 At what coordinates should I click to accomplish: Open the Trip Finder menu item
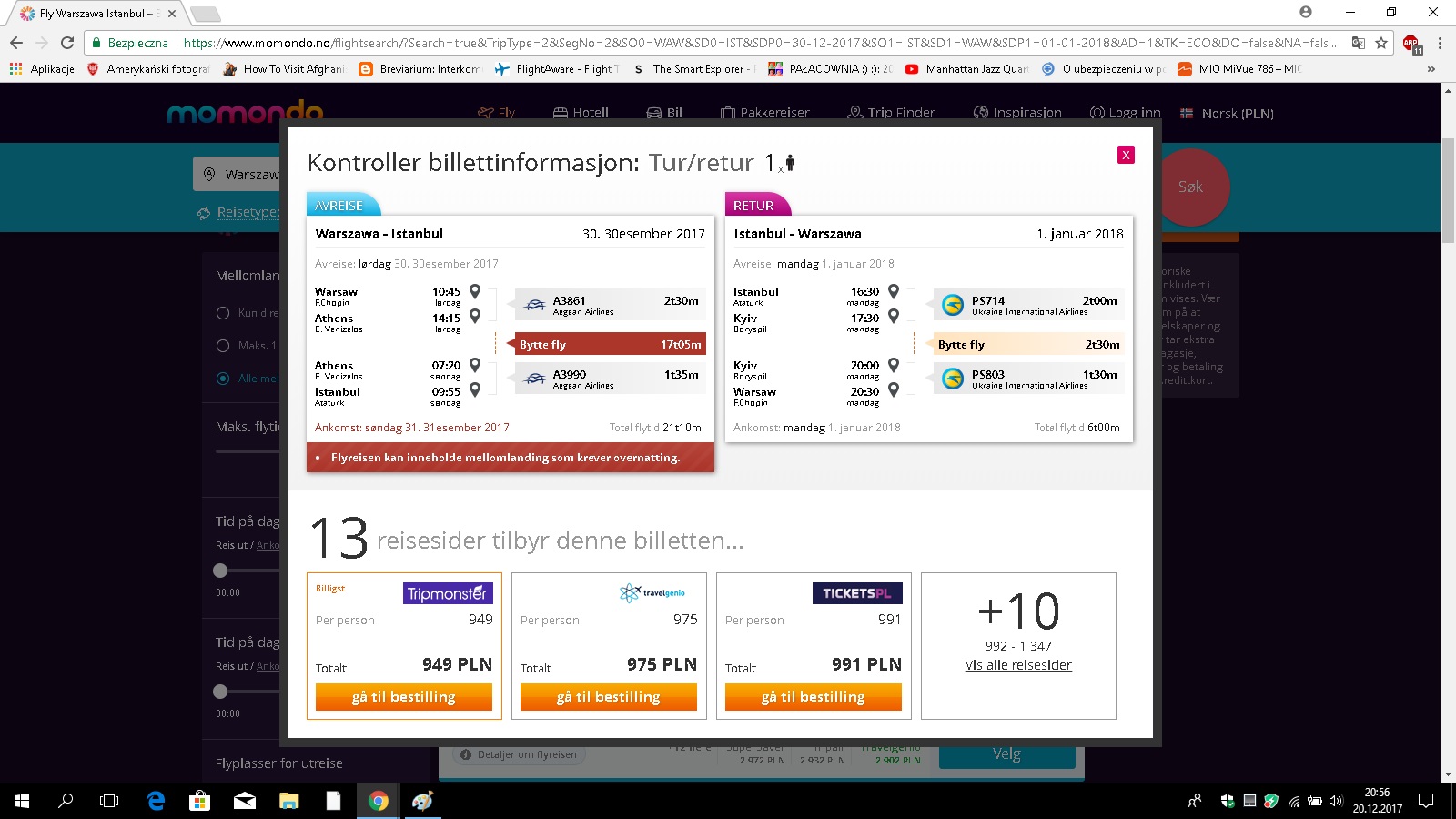click(x=891, y=113)
